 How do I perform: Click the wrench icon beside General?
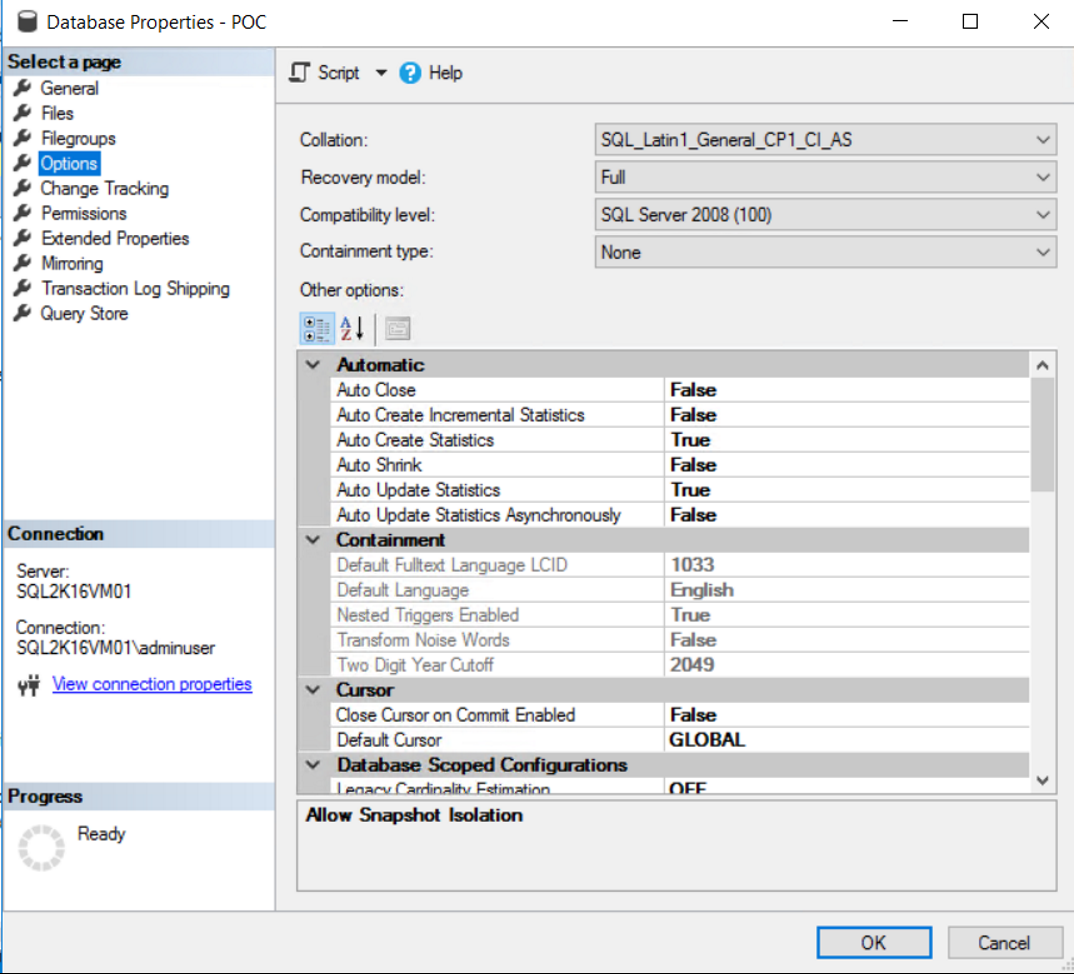(23, 88)
